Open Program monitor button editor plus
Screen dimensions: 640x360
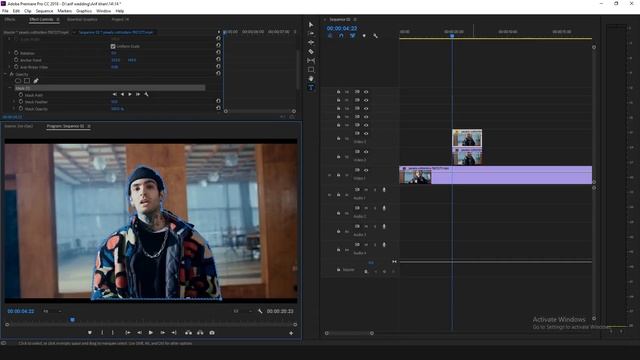(291, 333)
